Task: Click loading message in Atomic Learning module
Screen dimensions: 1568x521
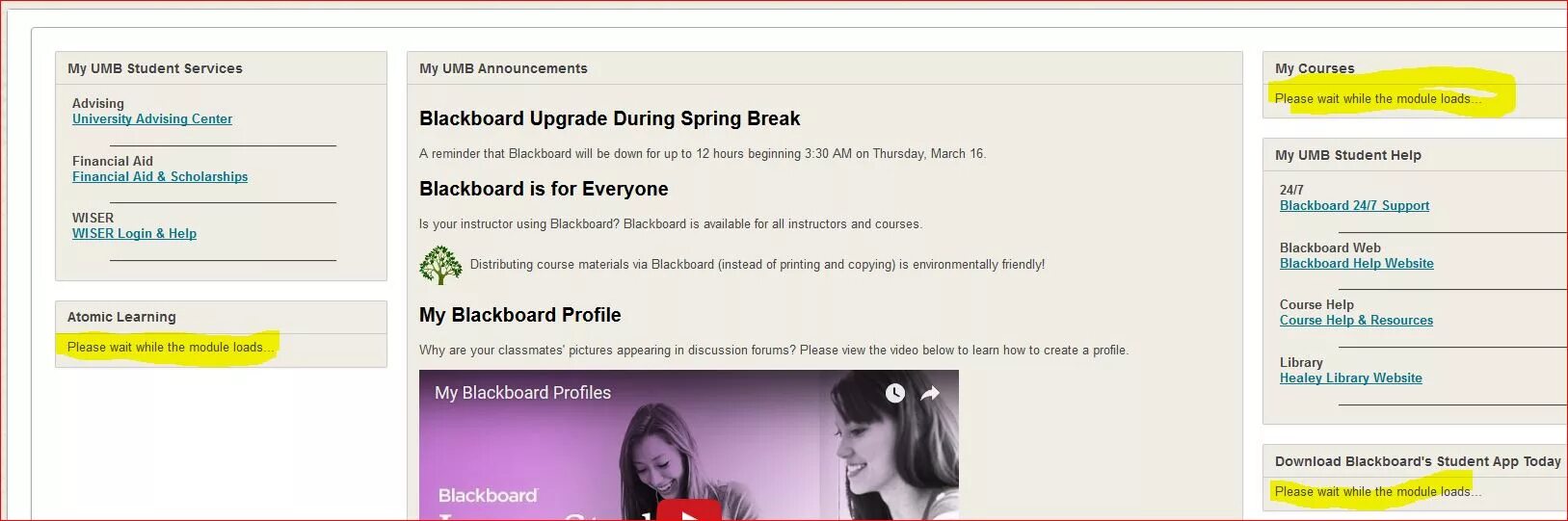Action: point(171,347)
